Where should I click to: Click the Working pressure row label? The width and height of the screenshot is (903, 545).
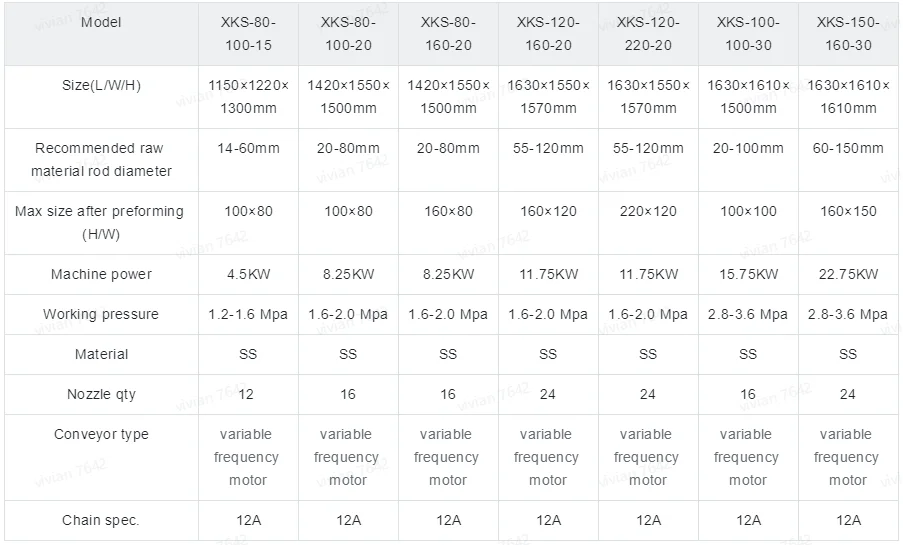101,314
